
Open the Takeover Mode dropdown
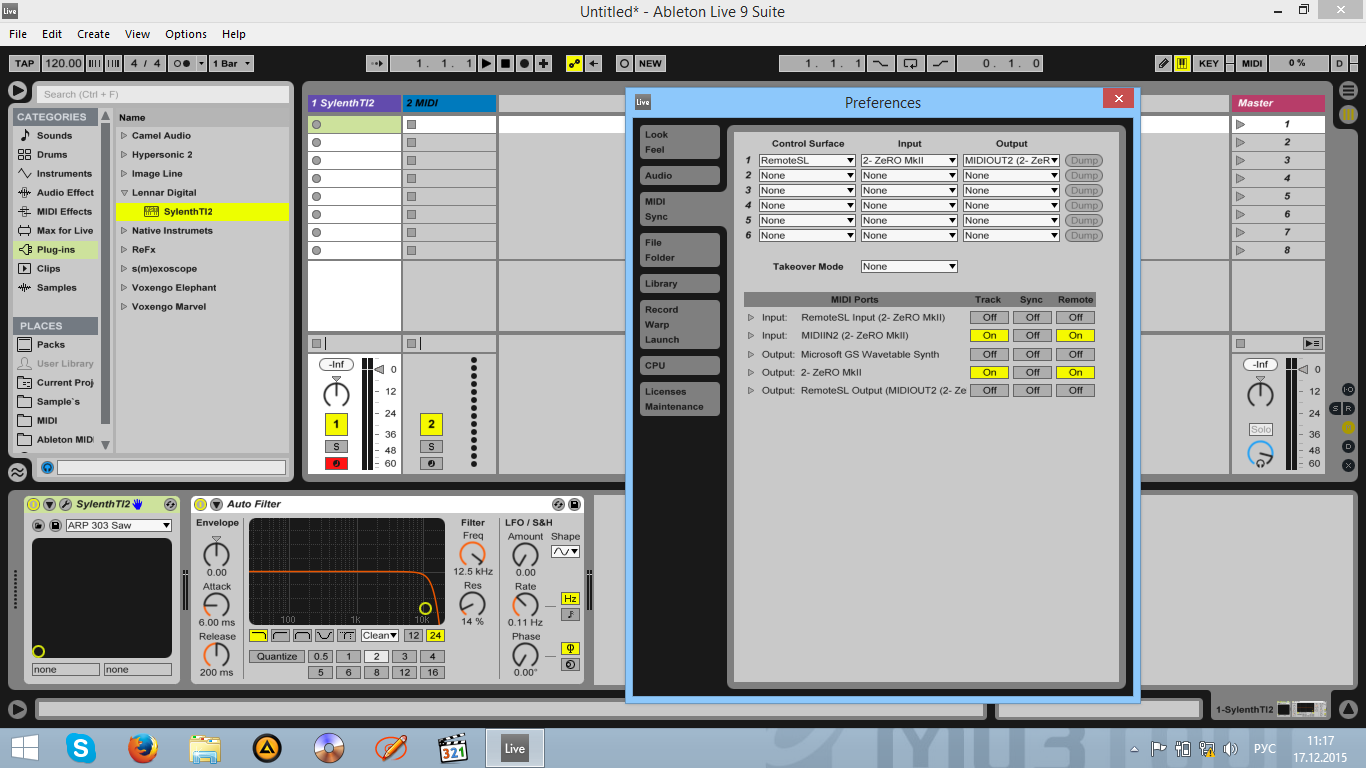(909, 267)
